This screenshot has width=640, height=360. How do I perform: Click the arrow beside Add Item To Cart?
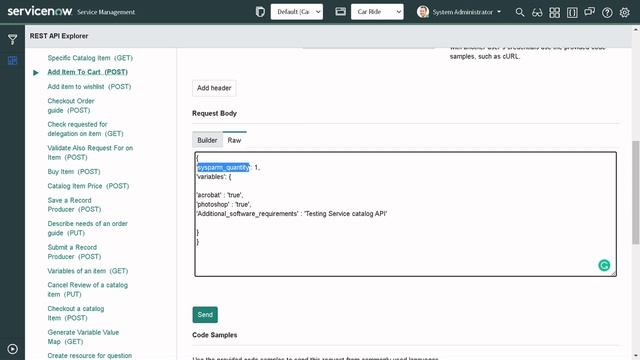pyautogui.click(x=36, y=72)
